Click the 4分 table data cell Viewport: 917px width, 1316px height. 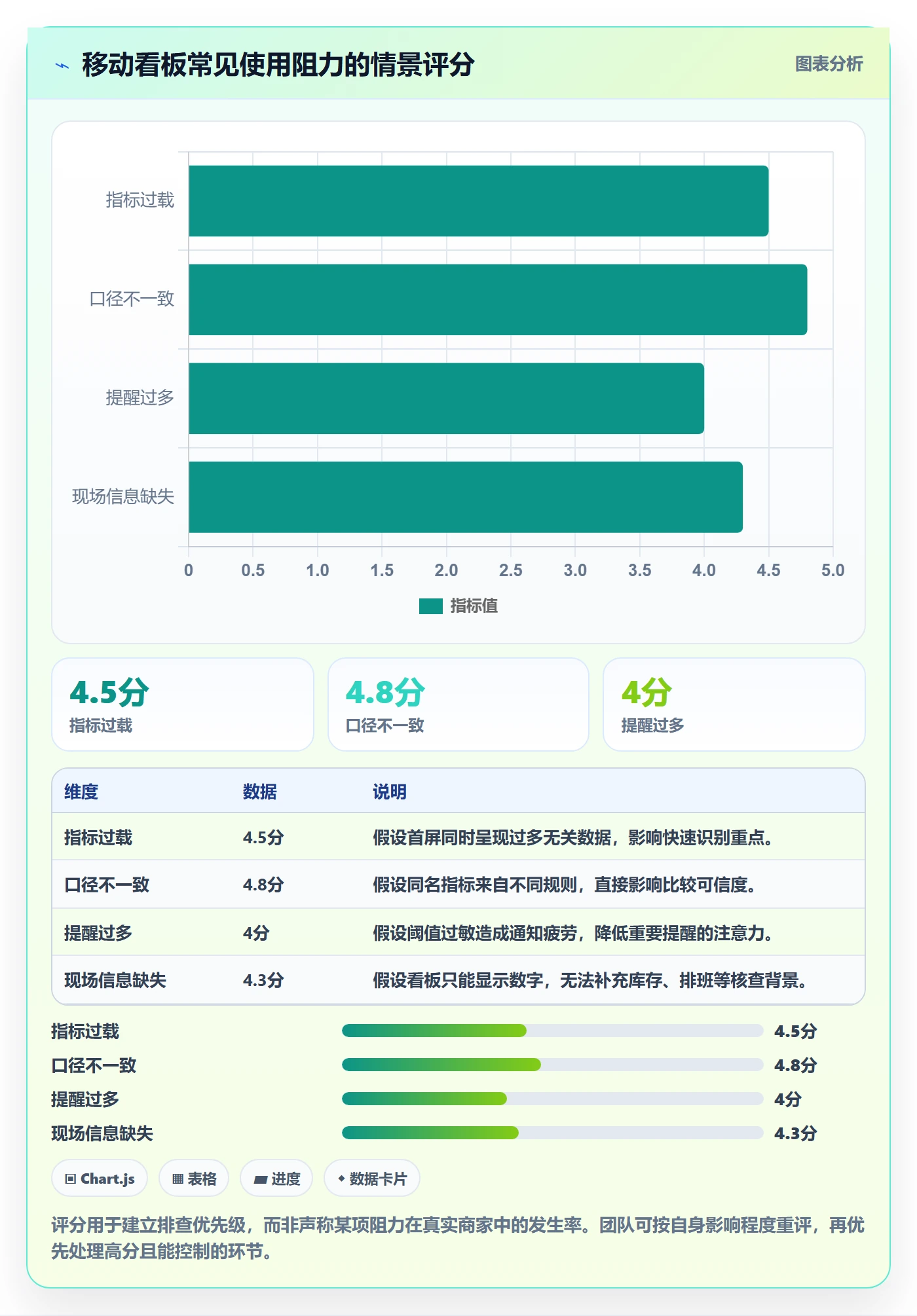coord(256,933)
